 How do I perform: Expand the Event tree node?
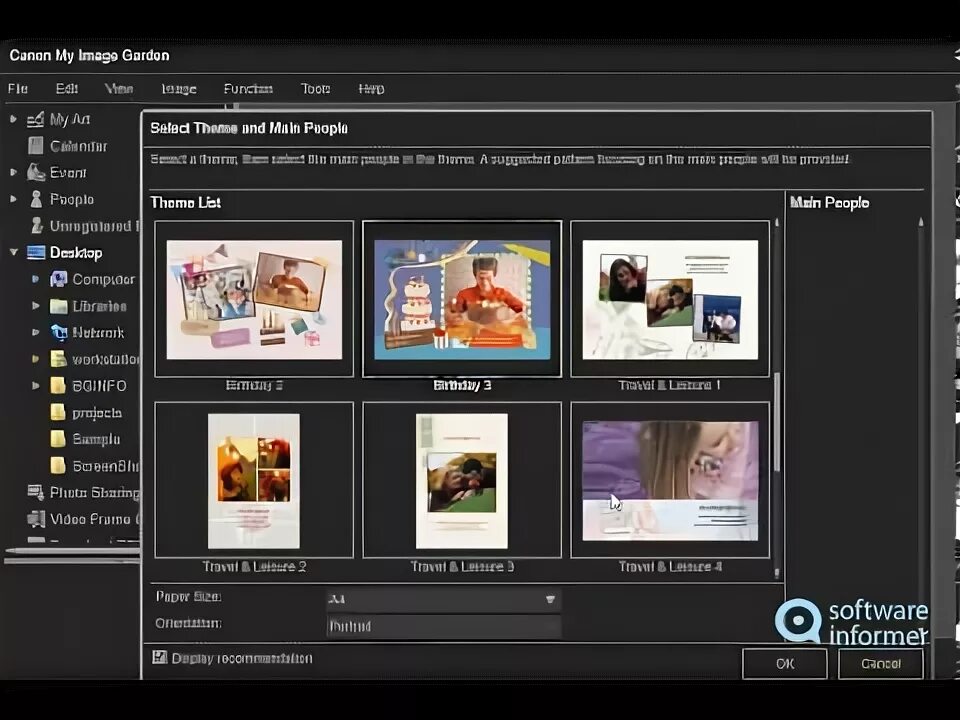tap(13, 173)
